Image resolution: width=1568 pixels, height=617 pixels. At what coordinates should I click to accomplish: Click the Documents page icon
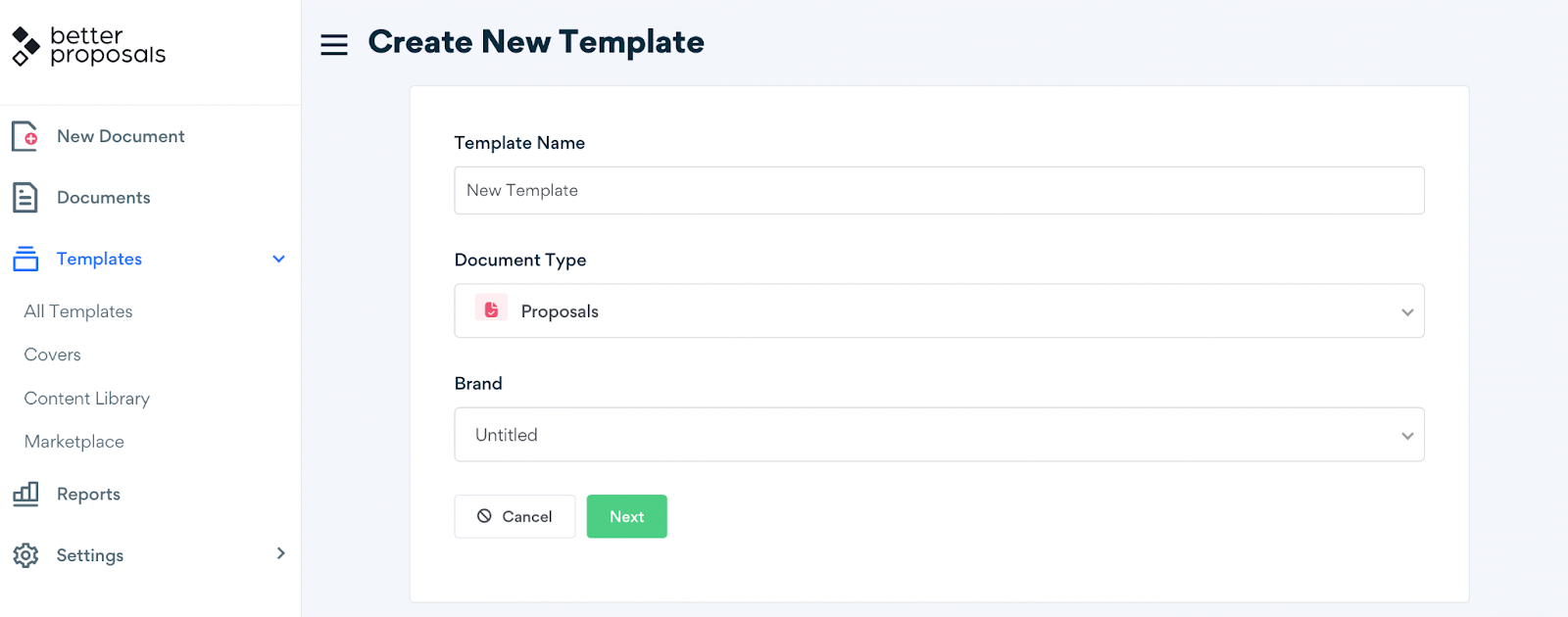[25, 198]
